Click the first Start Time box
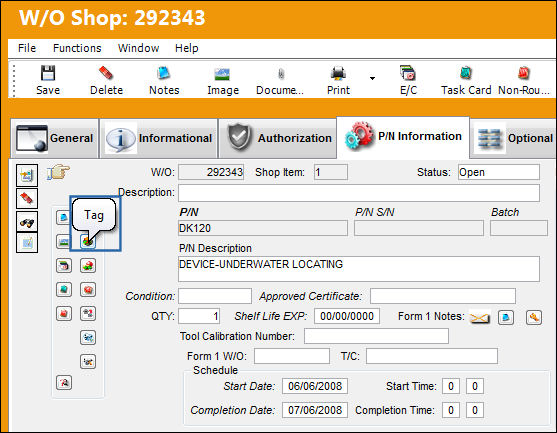The width and height of the screenshot is (557, 433). (x=451, y=386)
